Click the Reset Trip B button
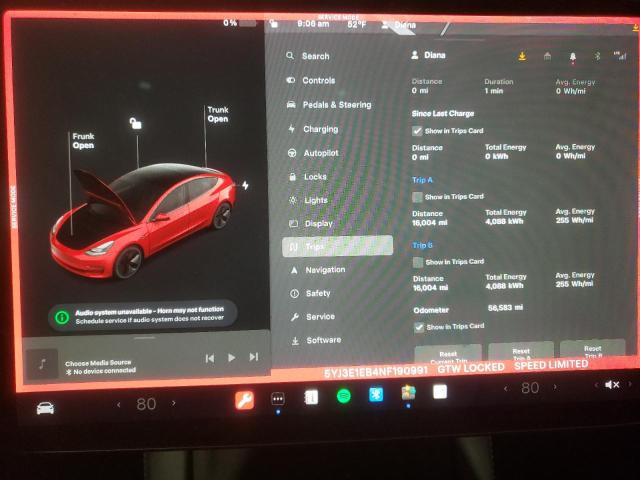 (593, 349)
